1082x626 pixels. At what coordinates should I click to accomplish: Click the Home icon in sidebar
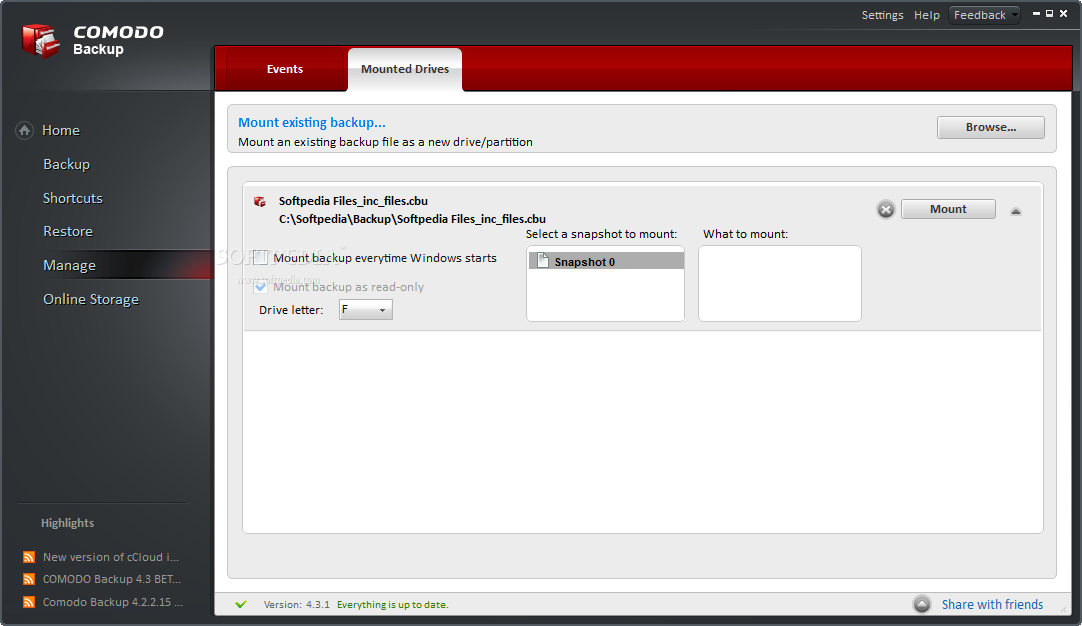point(24,130)
